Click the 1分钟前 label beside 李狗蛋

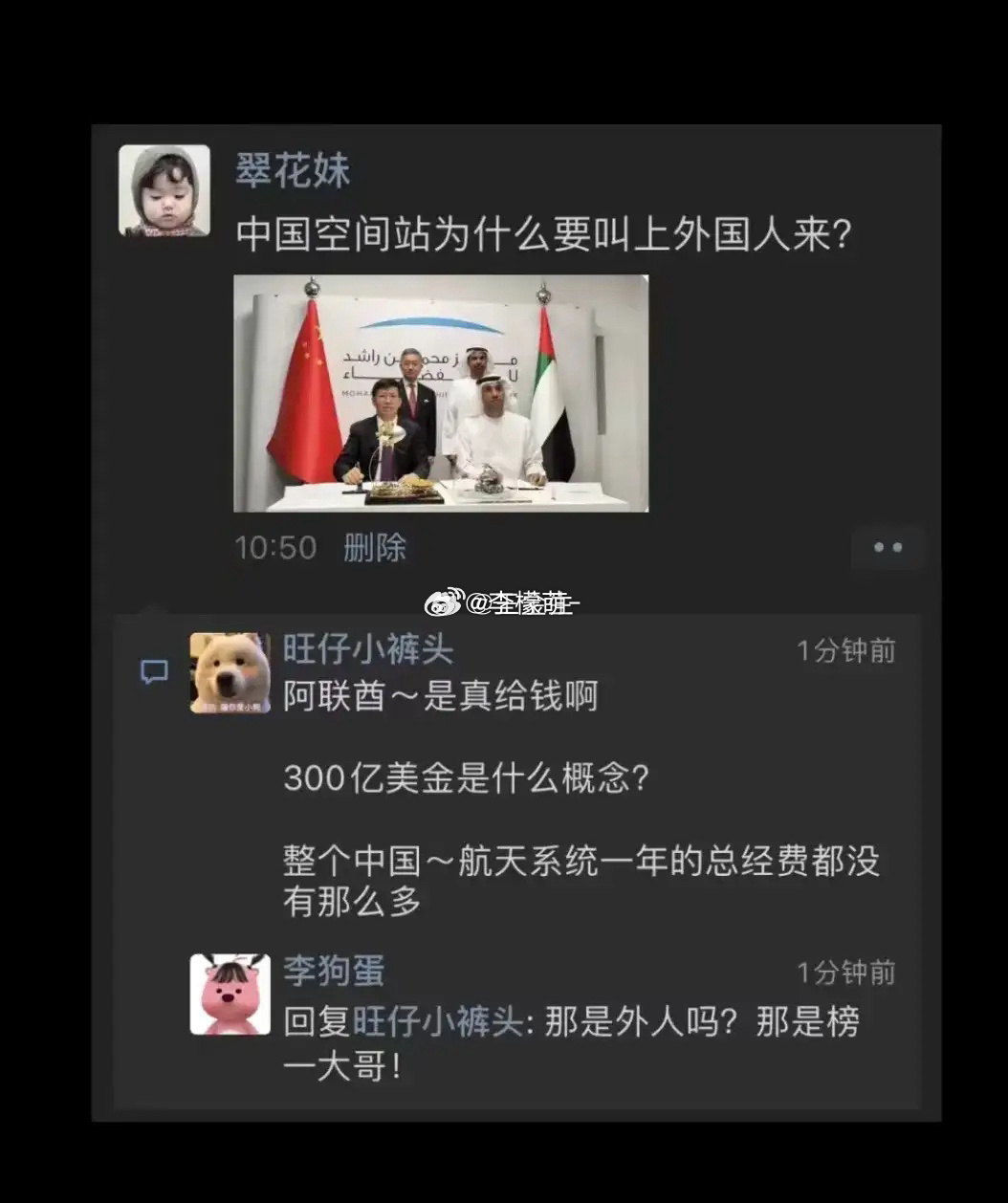(846, 973)
